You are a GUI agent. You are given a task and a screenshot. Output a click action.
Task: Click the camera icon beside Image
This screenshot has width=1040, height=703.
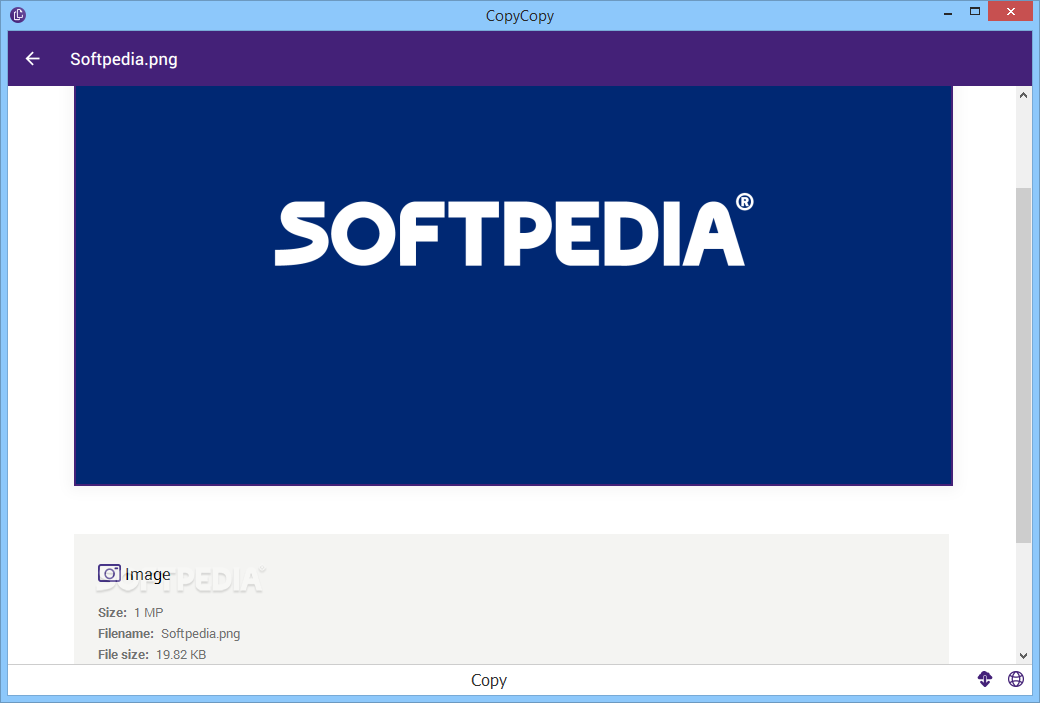pos(109,573)
